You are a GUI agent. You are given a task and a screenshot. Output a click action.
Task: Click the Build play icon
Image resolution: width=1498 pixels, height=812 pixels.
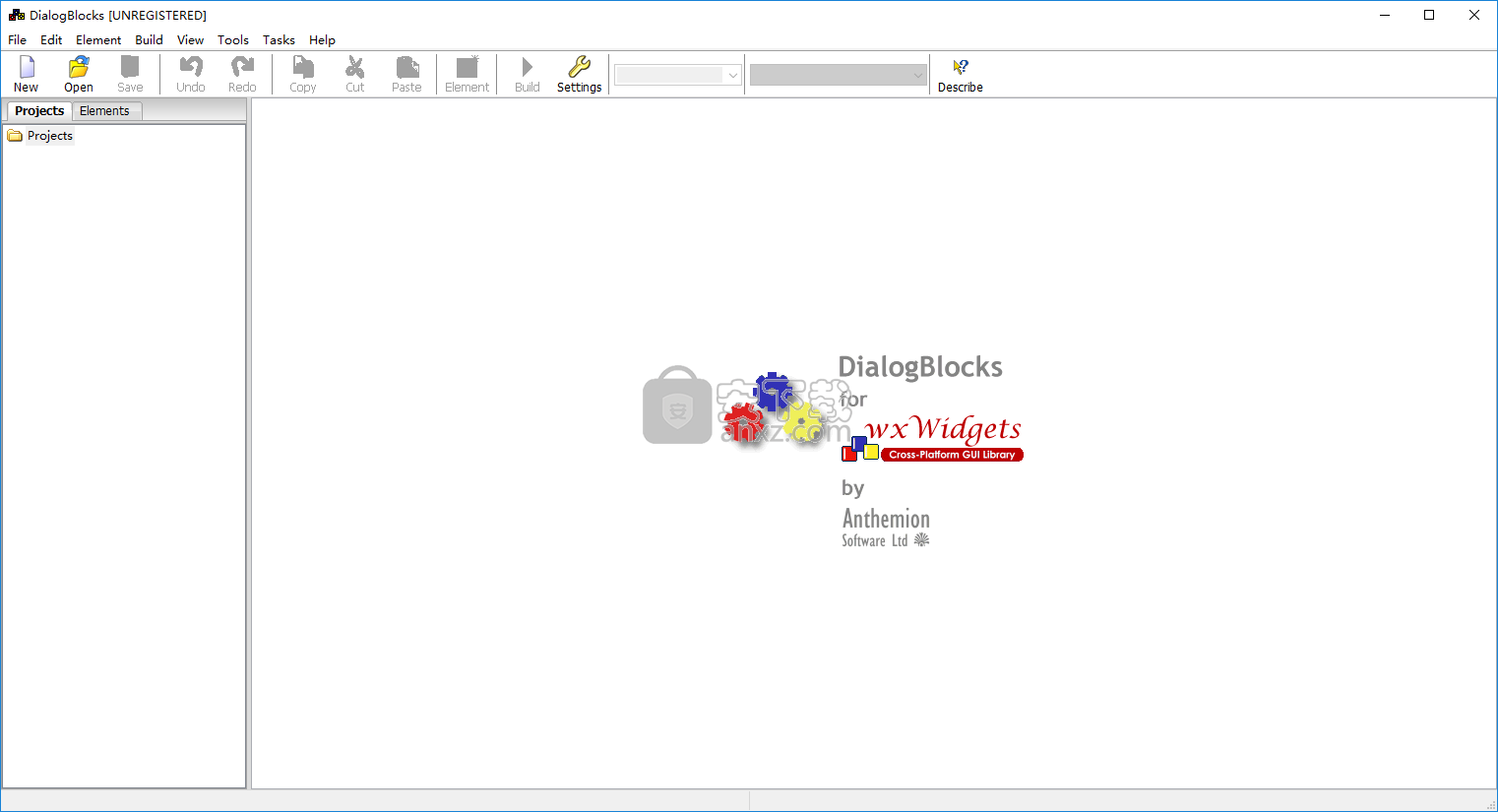tap(528, 67)
